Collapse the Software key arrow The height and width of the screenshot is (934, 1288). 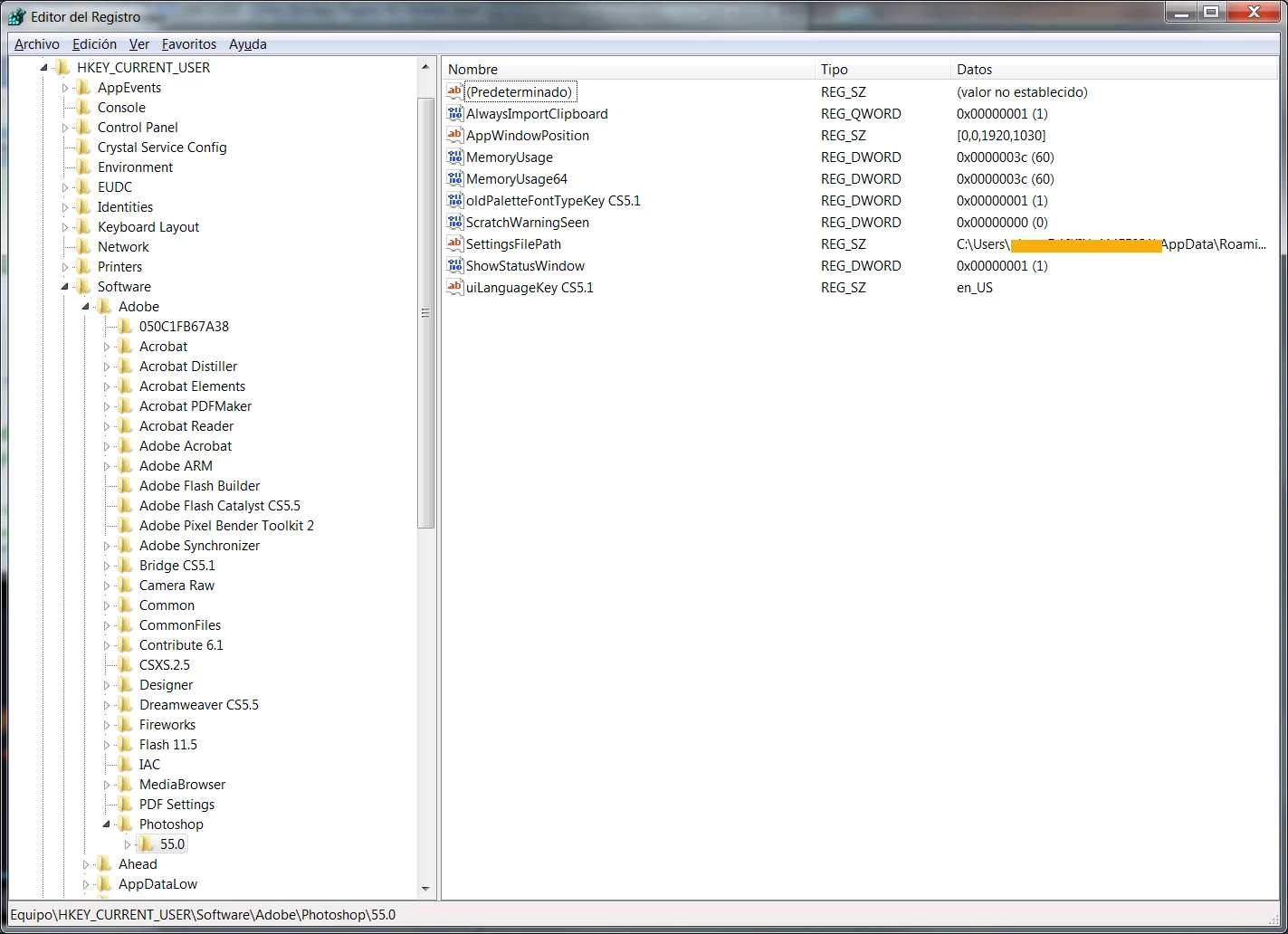[x=65, y=287]
